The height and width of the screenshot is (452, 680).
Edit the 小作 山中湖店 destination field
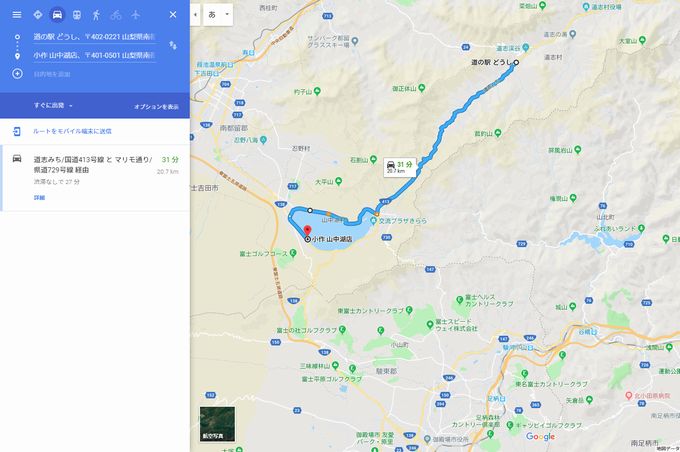point(95,55)
